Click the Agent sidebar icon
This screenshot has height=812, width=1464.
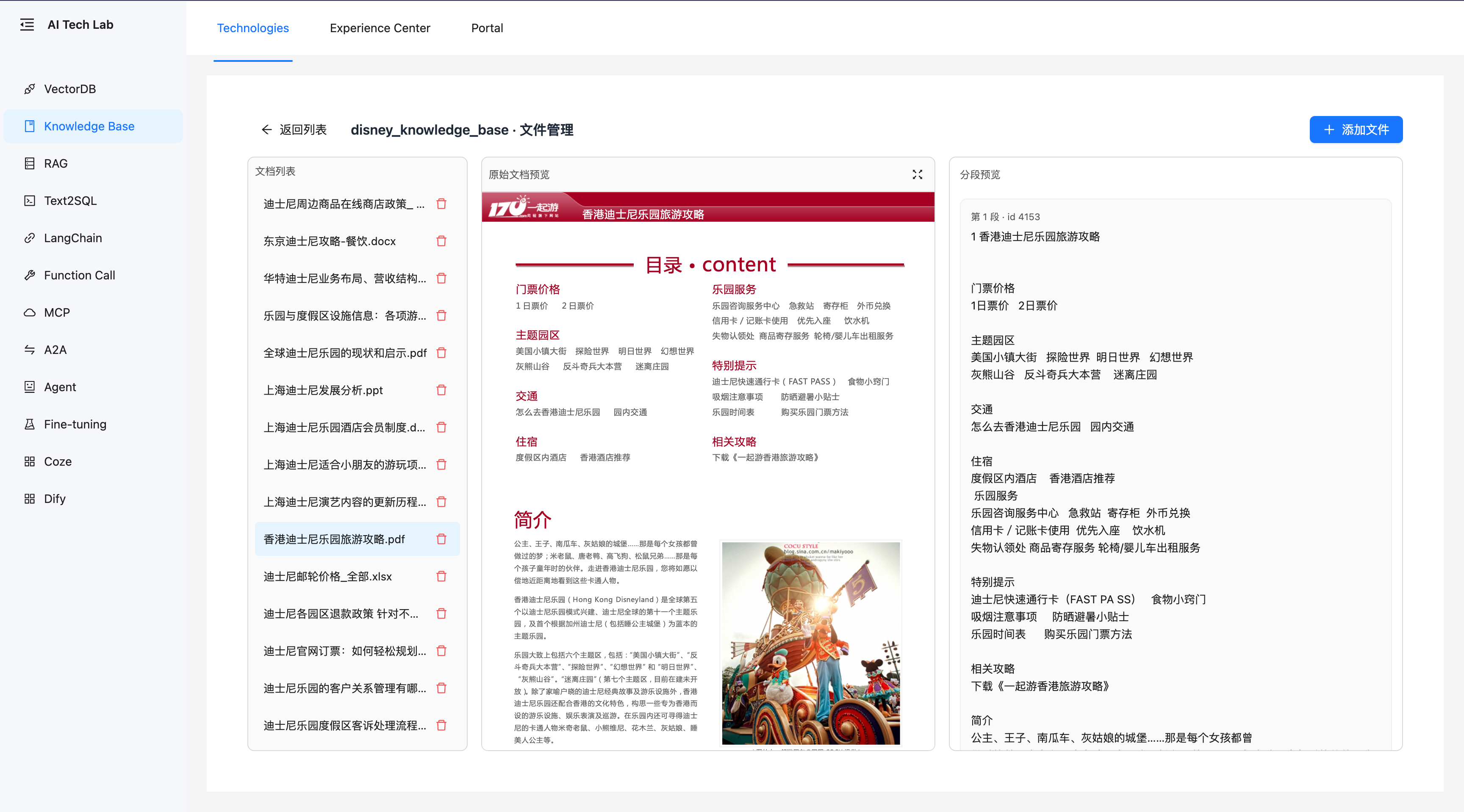point(30,387)
